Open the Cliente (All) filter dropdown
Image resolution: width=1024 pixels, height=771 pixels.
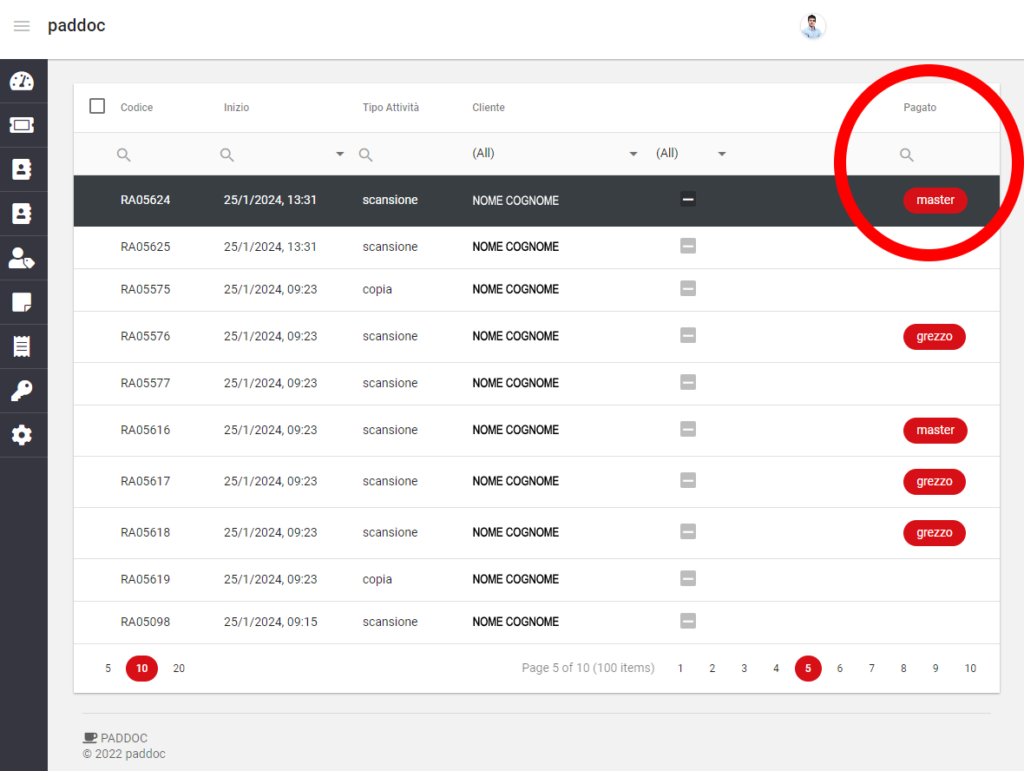coord(554,153)
